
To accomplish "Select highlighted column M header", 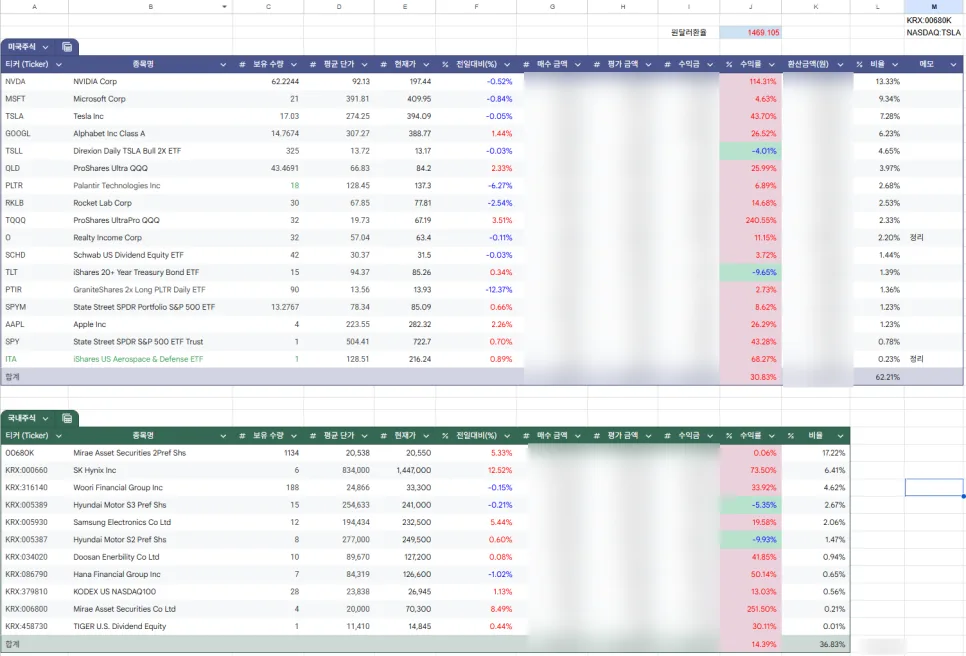I will (x=934, y=7).
